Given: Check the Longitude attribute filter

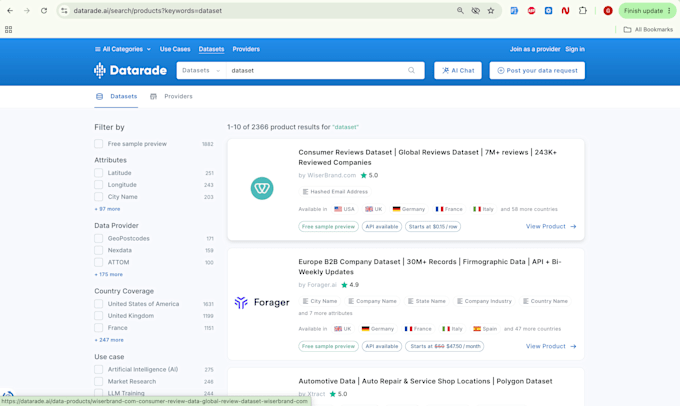Looking at the screenshot, I should [x=98, y=185].
